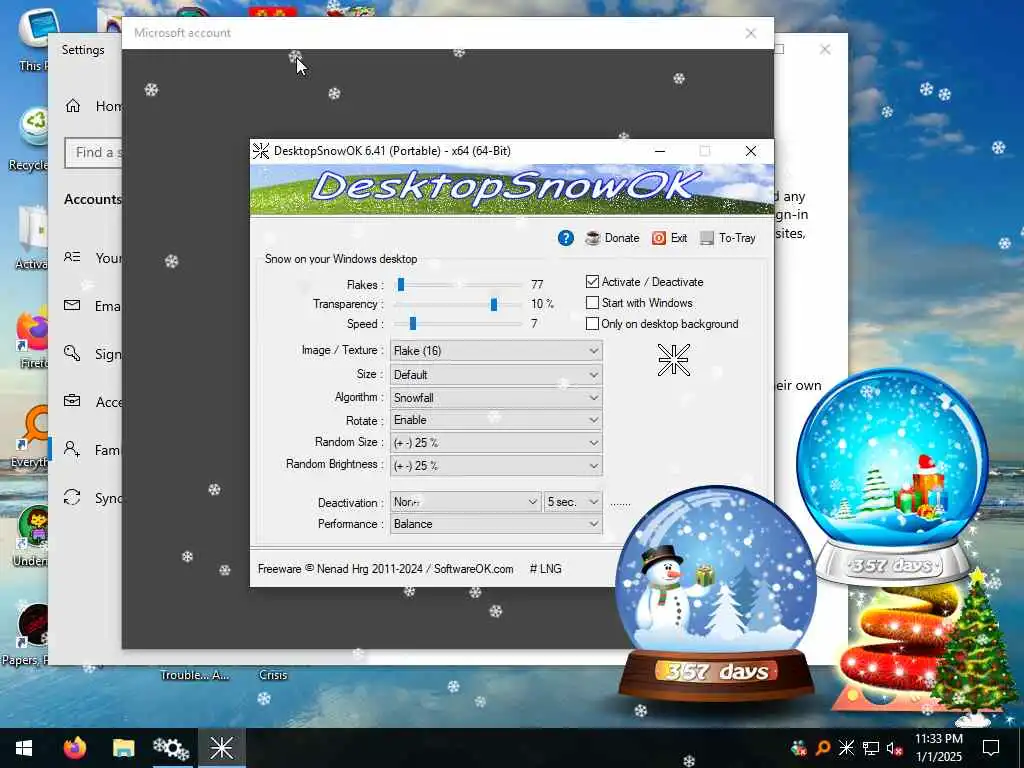Open Sign-in options key icon in Settings

(72, 353)
